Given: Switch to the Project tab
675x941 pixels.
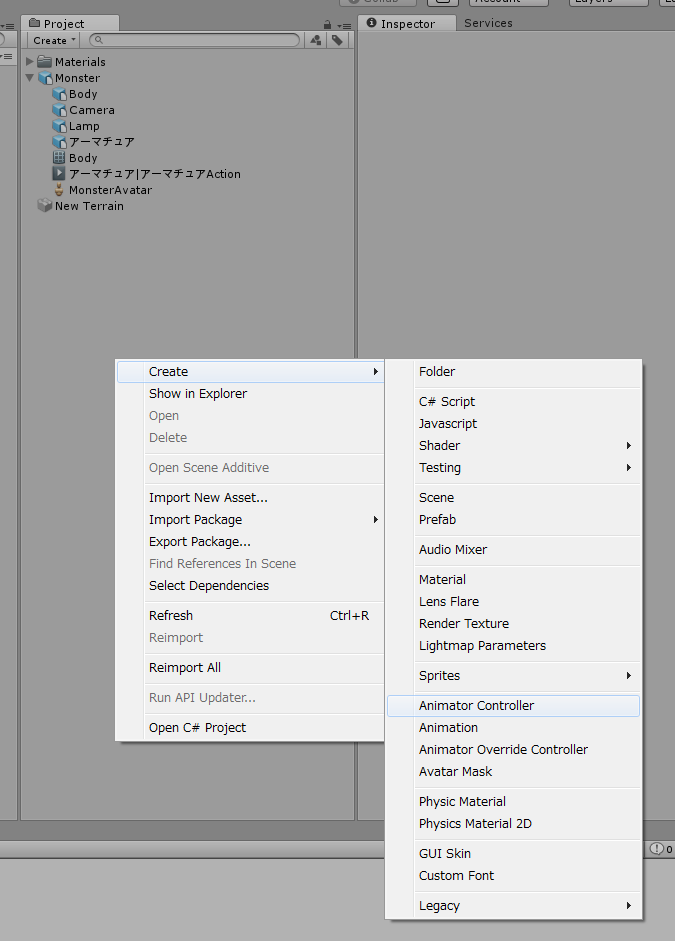Looking at the screenshot, I should [70, 23].
